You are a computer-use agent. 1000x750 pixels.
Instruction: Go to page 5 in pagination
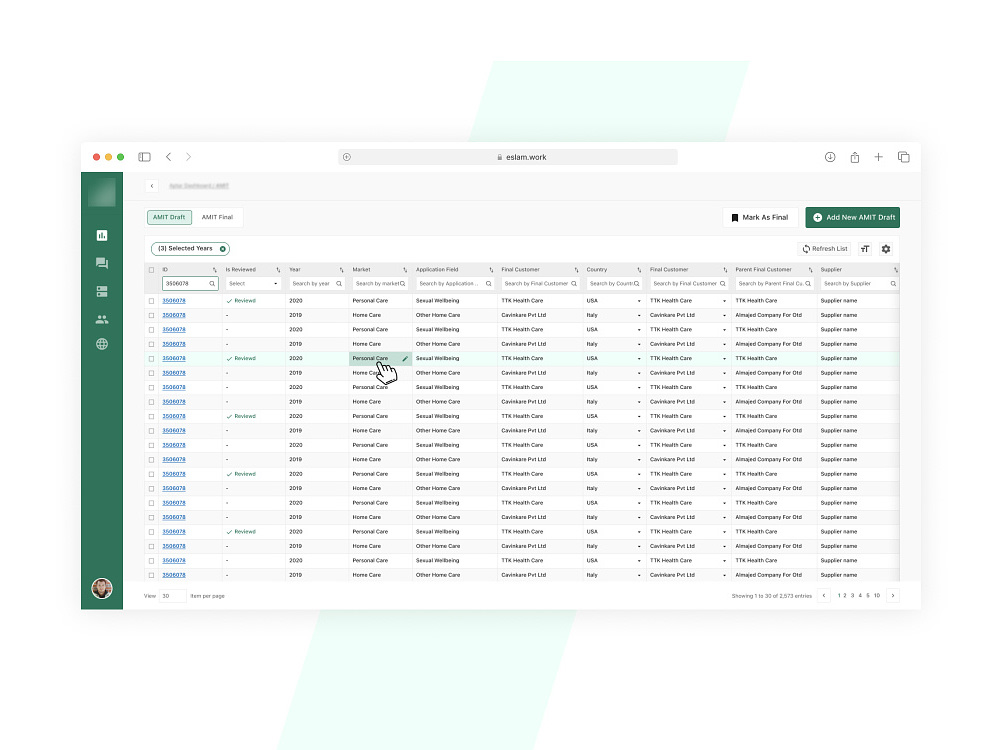click(x=868, y=596)
